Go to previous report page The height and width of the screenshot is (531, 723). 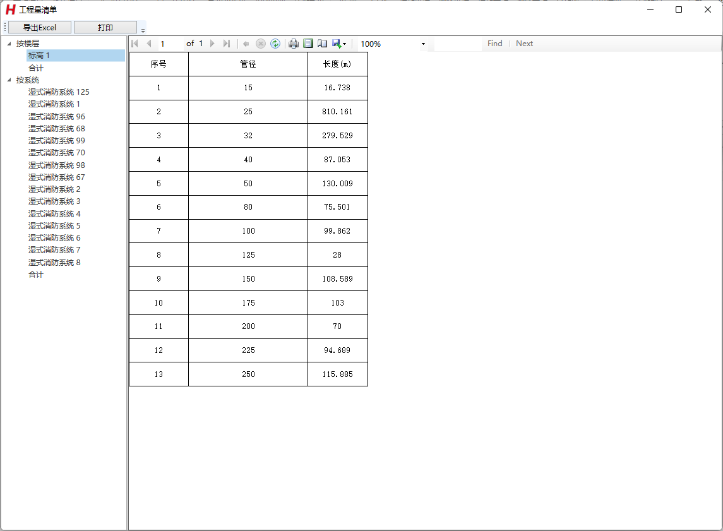click(149, 44)
